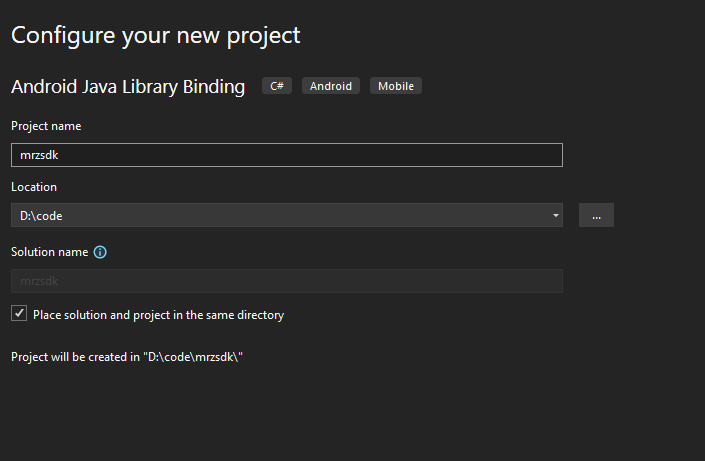Expand the Location dropdown arrow
This screenshot has width=705, height=461.
point(555,216)
